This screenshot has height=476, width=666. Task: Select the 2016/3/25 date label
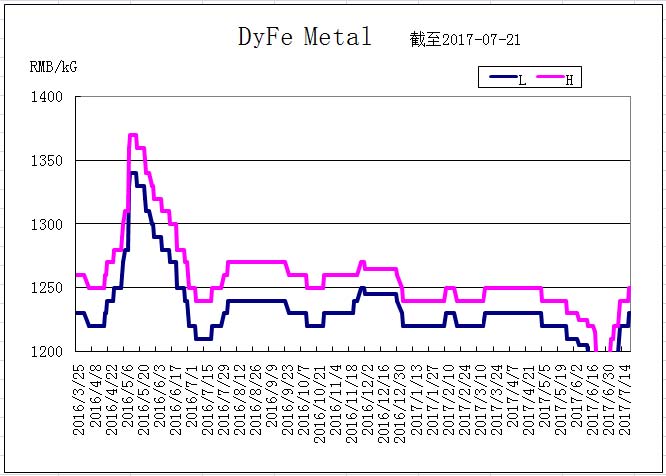tap(79, 400)
